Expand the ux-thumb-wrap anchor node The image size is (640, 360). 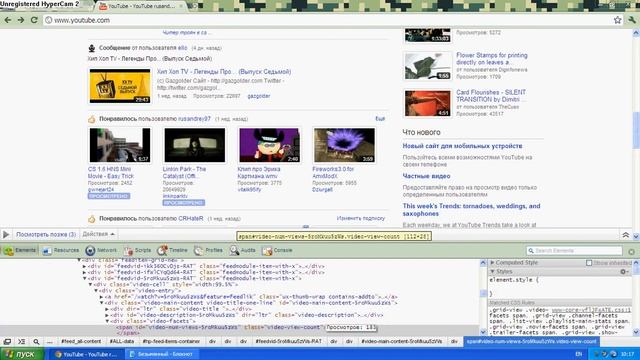[x=102, y=297]
